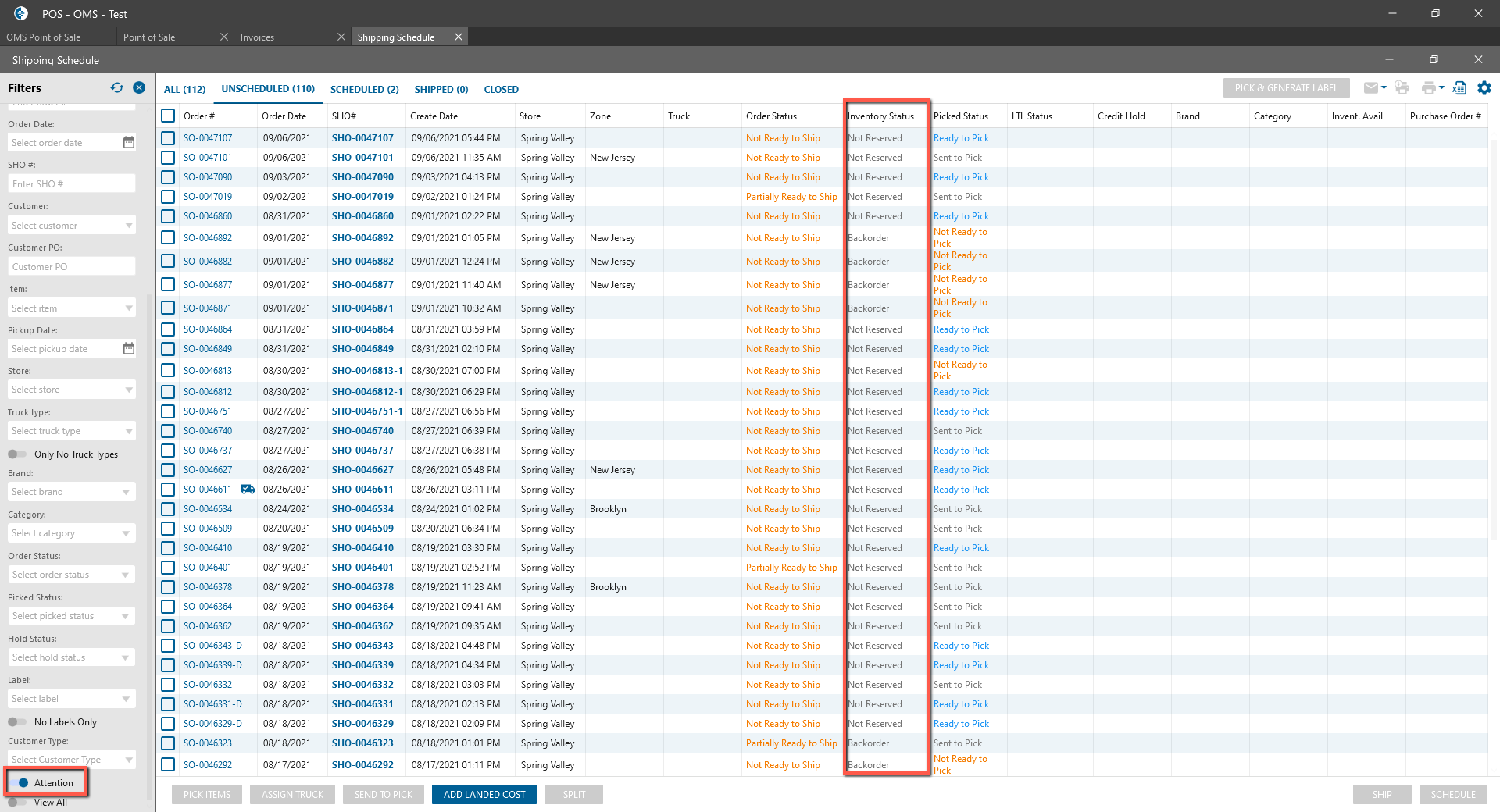Open grid settings gear
The height and width of the screenshot is (812, 1500).
click(x=1484, y=88)
